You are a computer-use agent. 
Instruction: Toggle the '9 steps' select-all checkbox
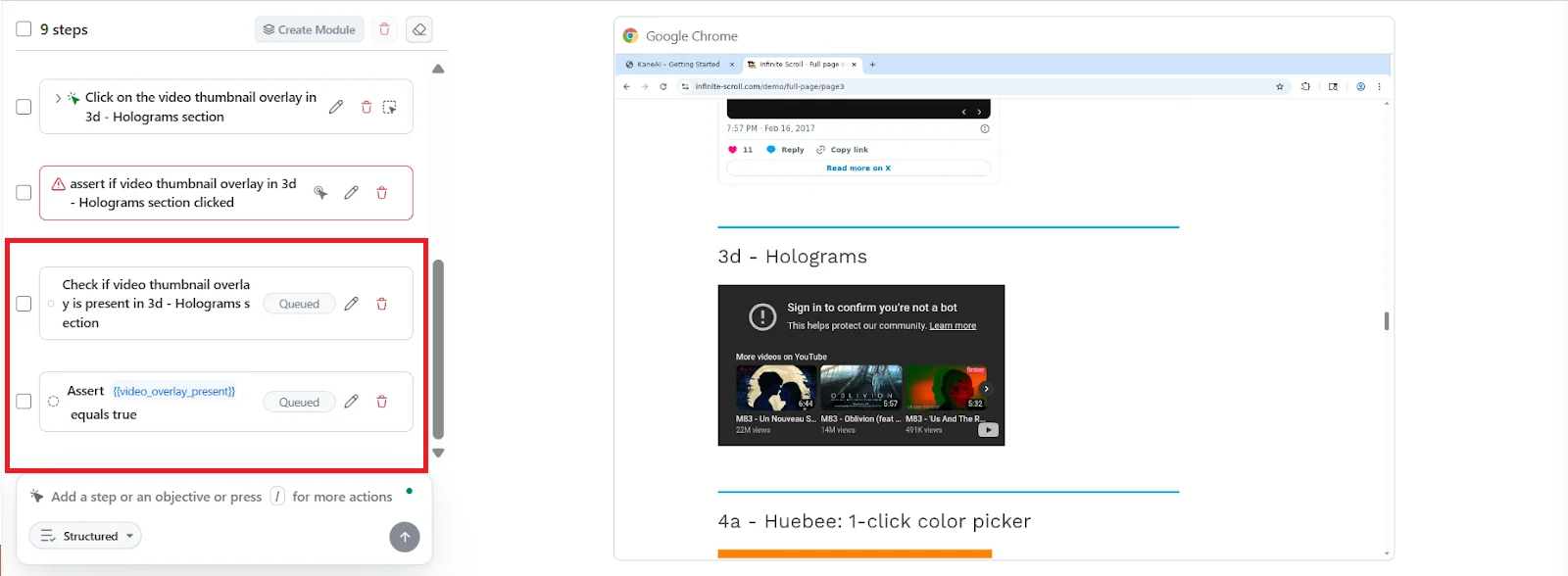click(24, 29)
